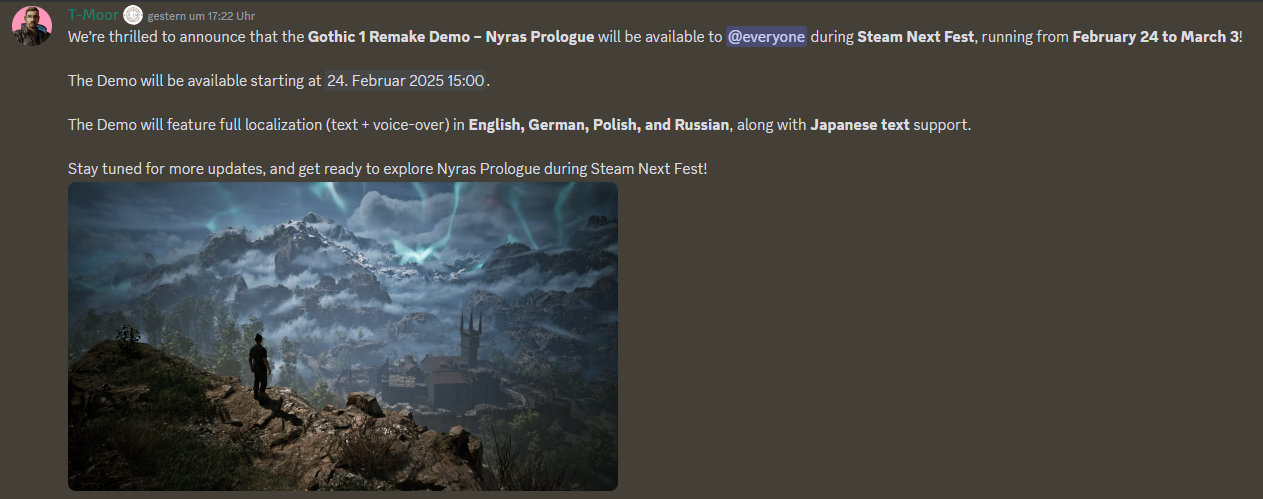The height and width of the screenshot is (499, 1263).
Task: Click the bold 'Japanese text' phrase
Action: click(860, 125)
